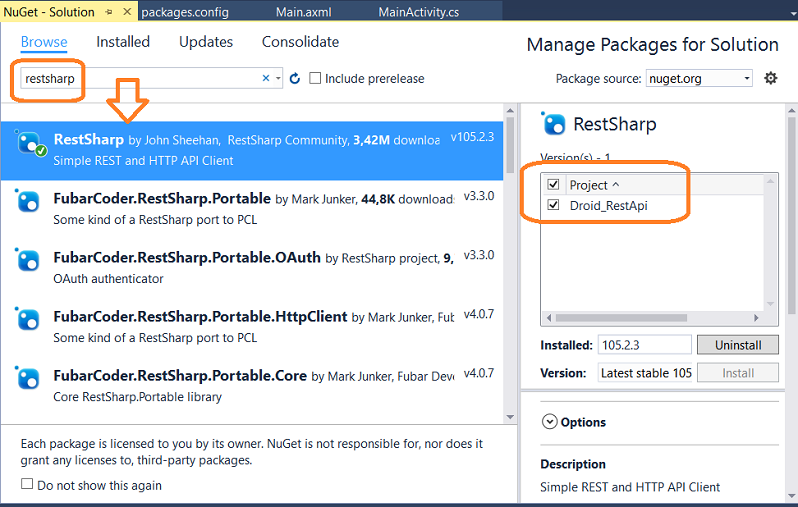Pin the NuGet - Solution tab
This screenshot has height=507, width=798.
click(109, 12)
